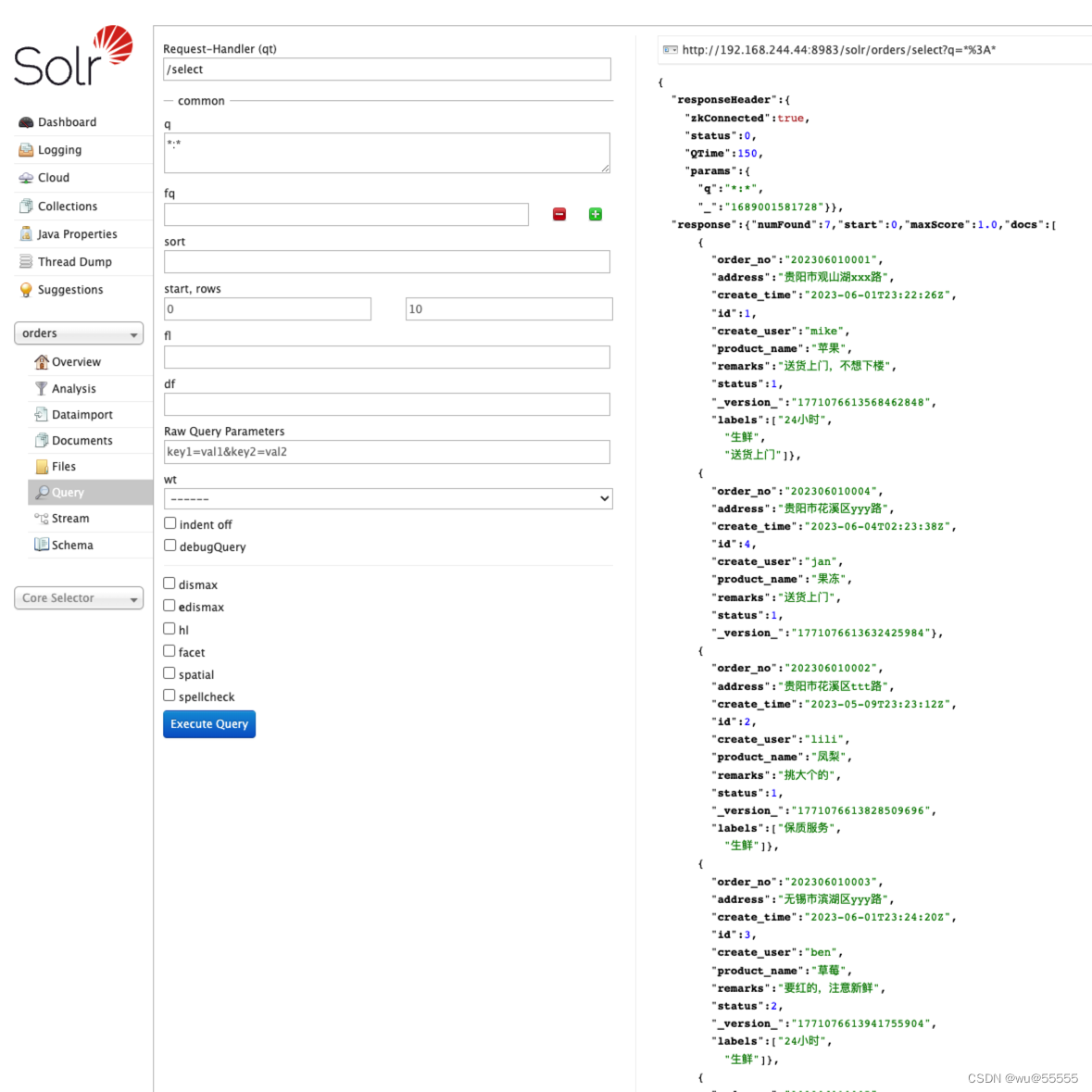Toggle the indent off checkbox
1092x1092 pixels.
click(x=169, y=523)
